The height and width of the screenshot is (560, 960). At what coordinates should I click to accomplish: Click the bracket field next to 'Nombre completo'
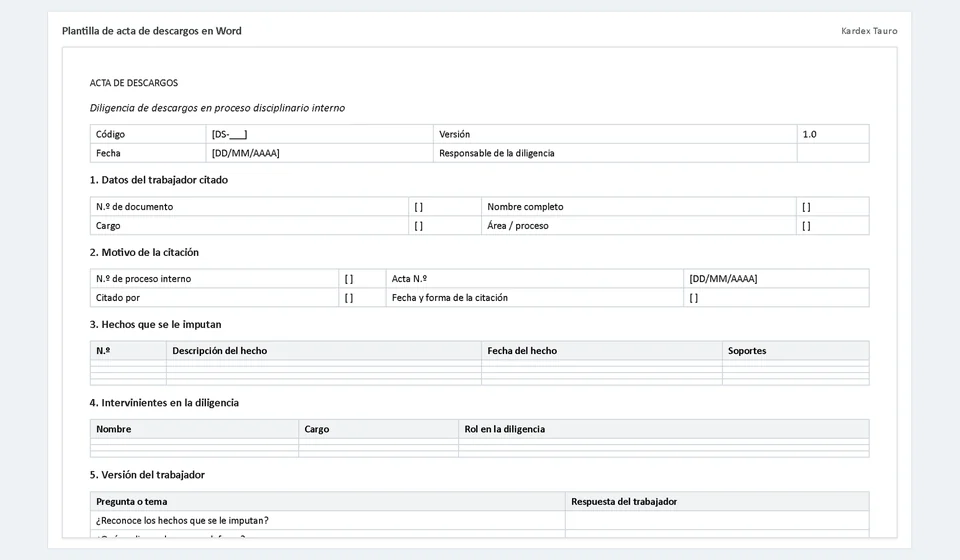coord(833,207)
